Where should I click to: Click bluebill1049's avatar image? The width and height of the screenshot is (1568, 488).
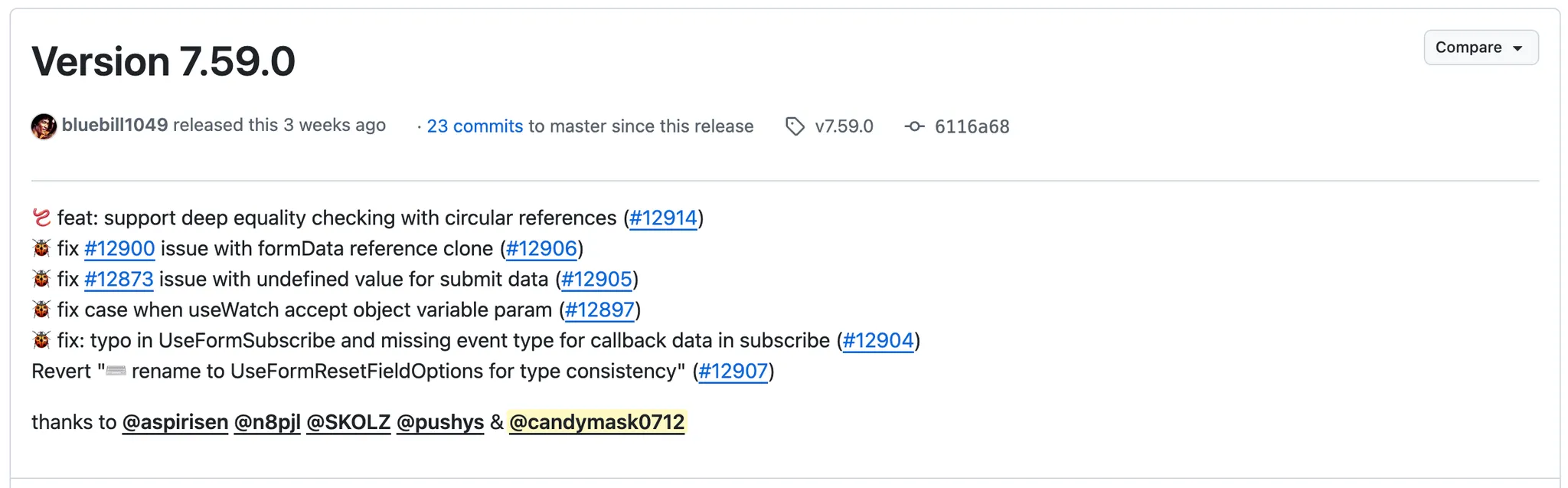tap(44, 126)
